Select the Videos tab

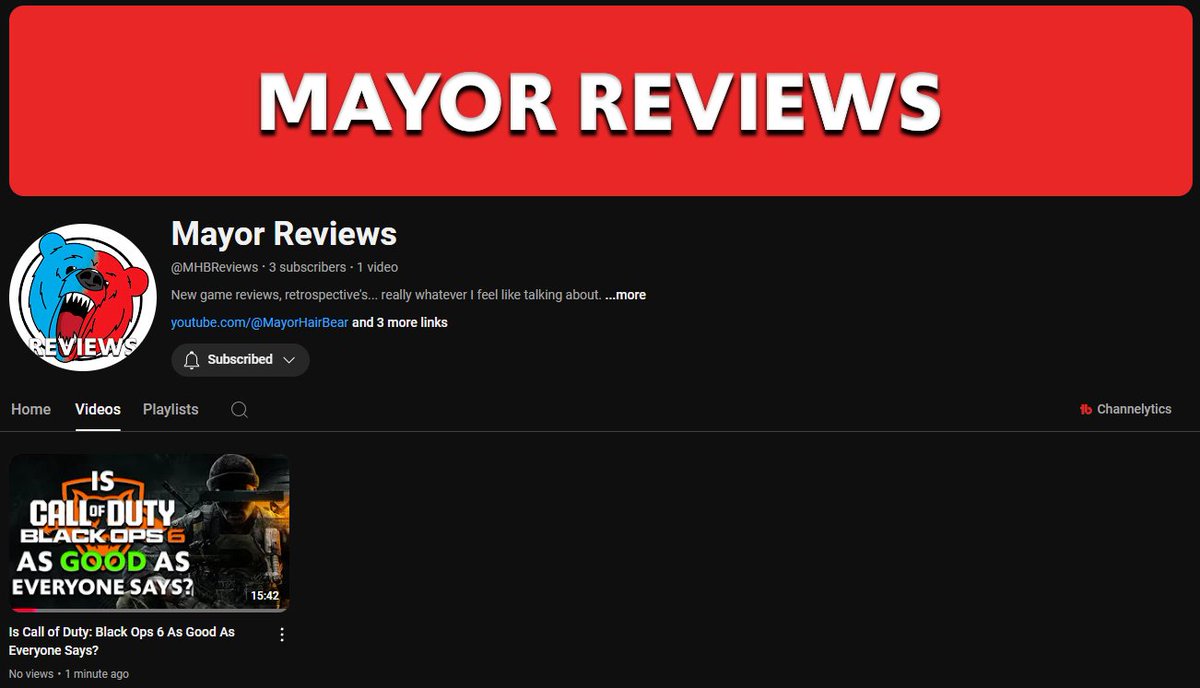[x=98, y=410]
